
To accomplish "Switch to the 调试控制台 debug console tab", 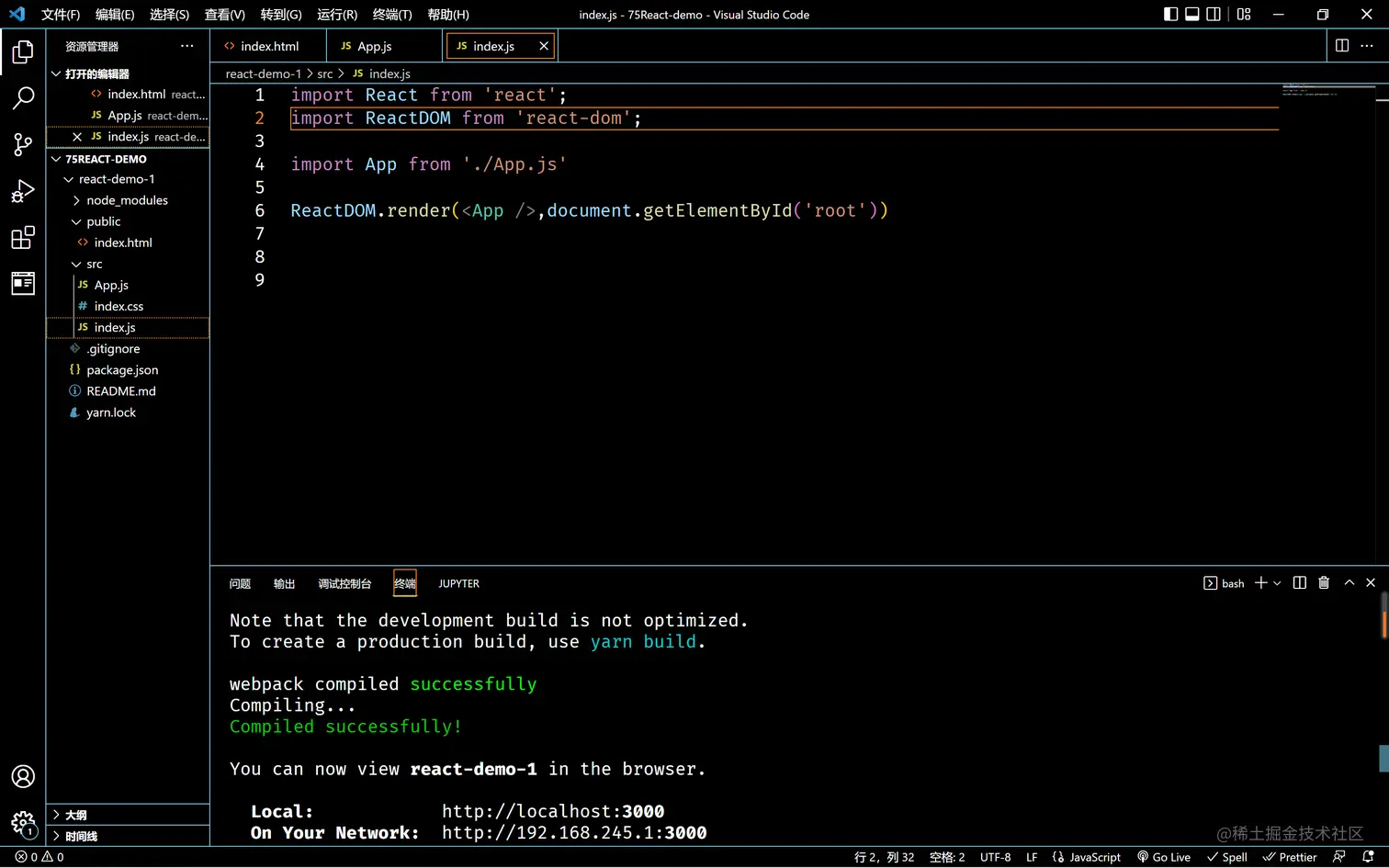I will click(344, 583).
